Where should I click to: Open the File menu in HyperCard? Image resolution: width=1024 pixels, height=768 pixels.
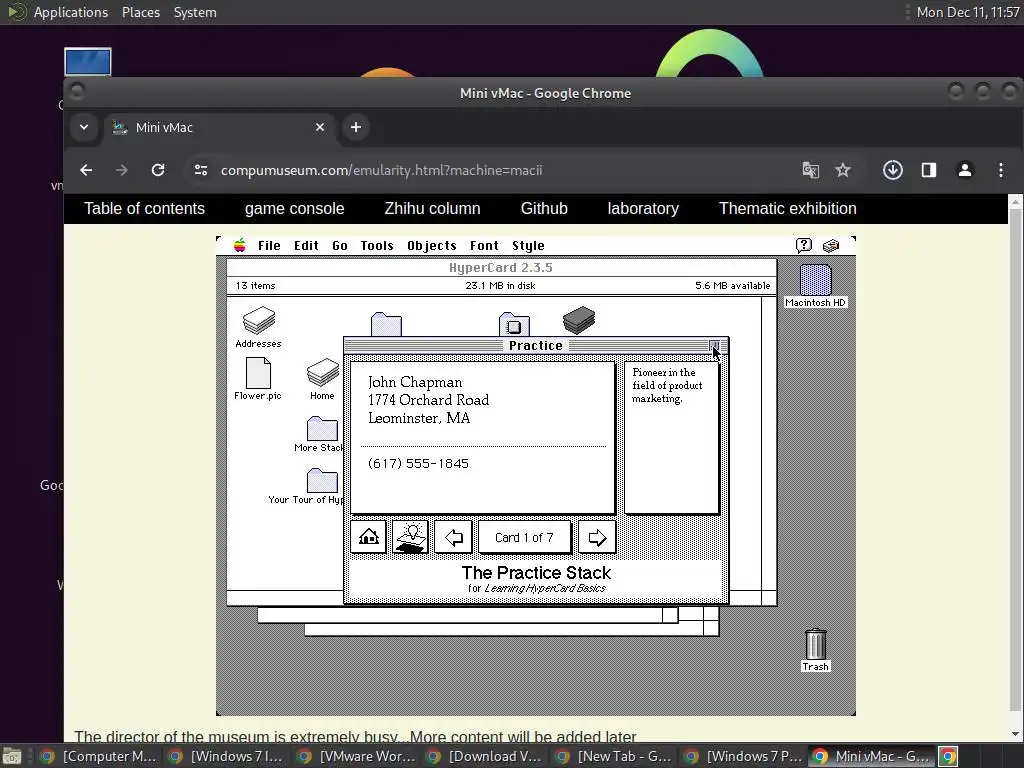pyautogui.click(x=269, y=246)
